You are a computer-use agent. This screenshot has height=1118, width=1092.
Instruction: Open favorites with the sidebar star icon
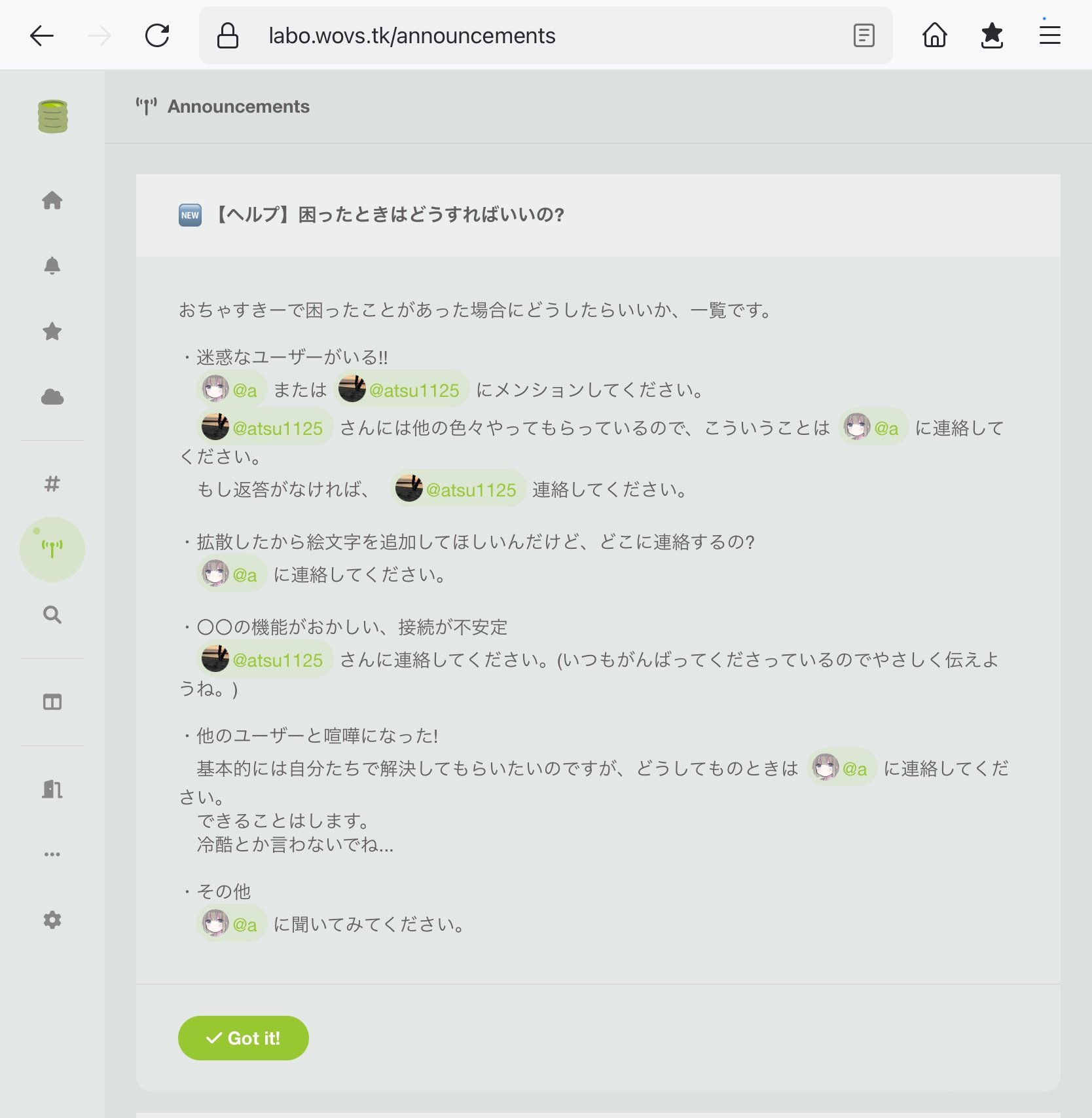tap(52, 331)
